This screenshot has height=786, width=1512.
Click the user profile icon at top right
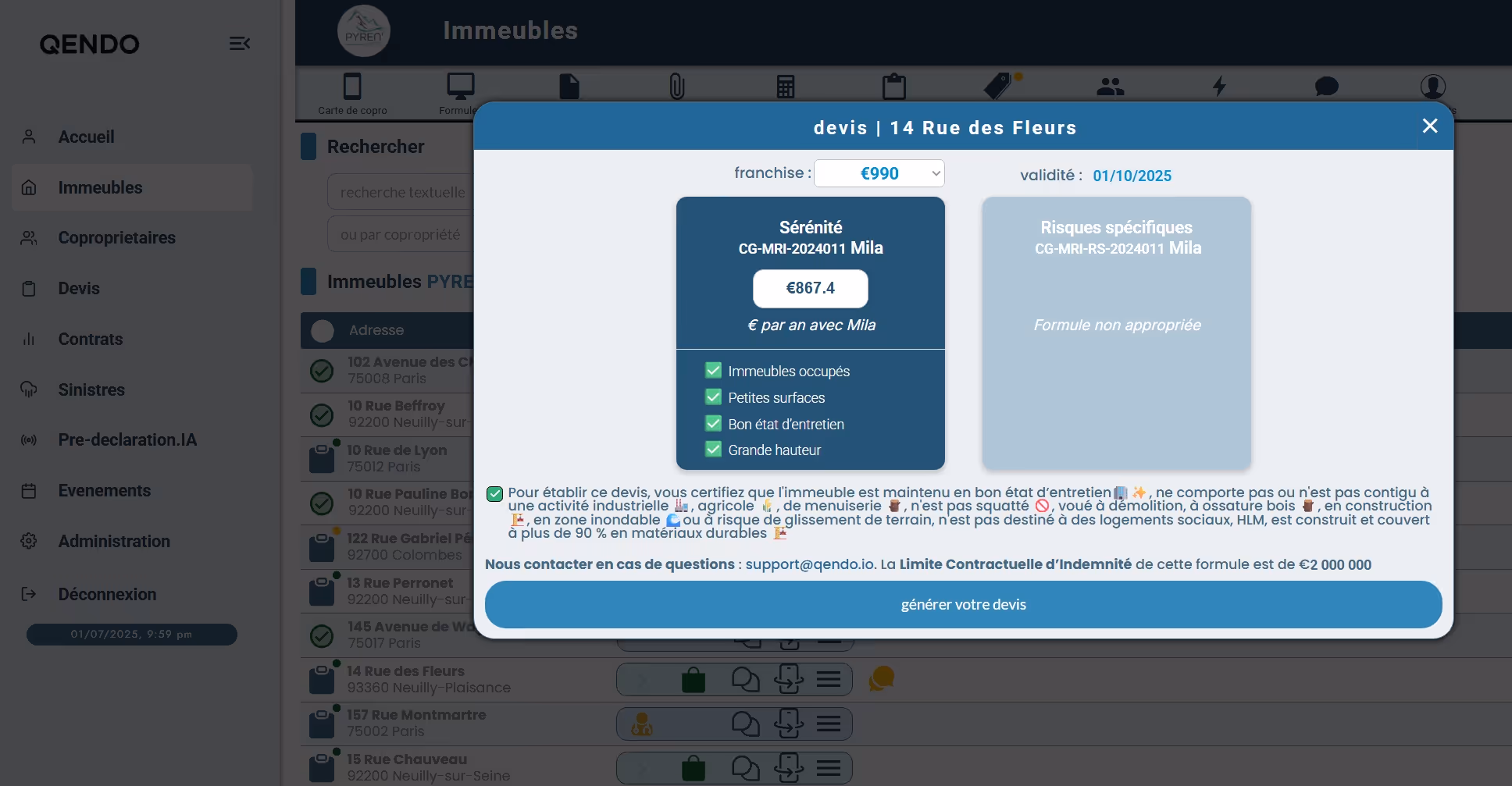click(x=1434, y=87)
